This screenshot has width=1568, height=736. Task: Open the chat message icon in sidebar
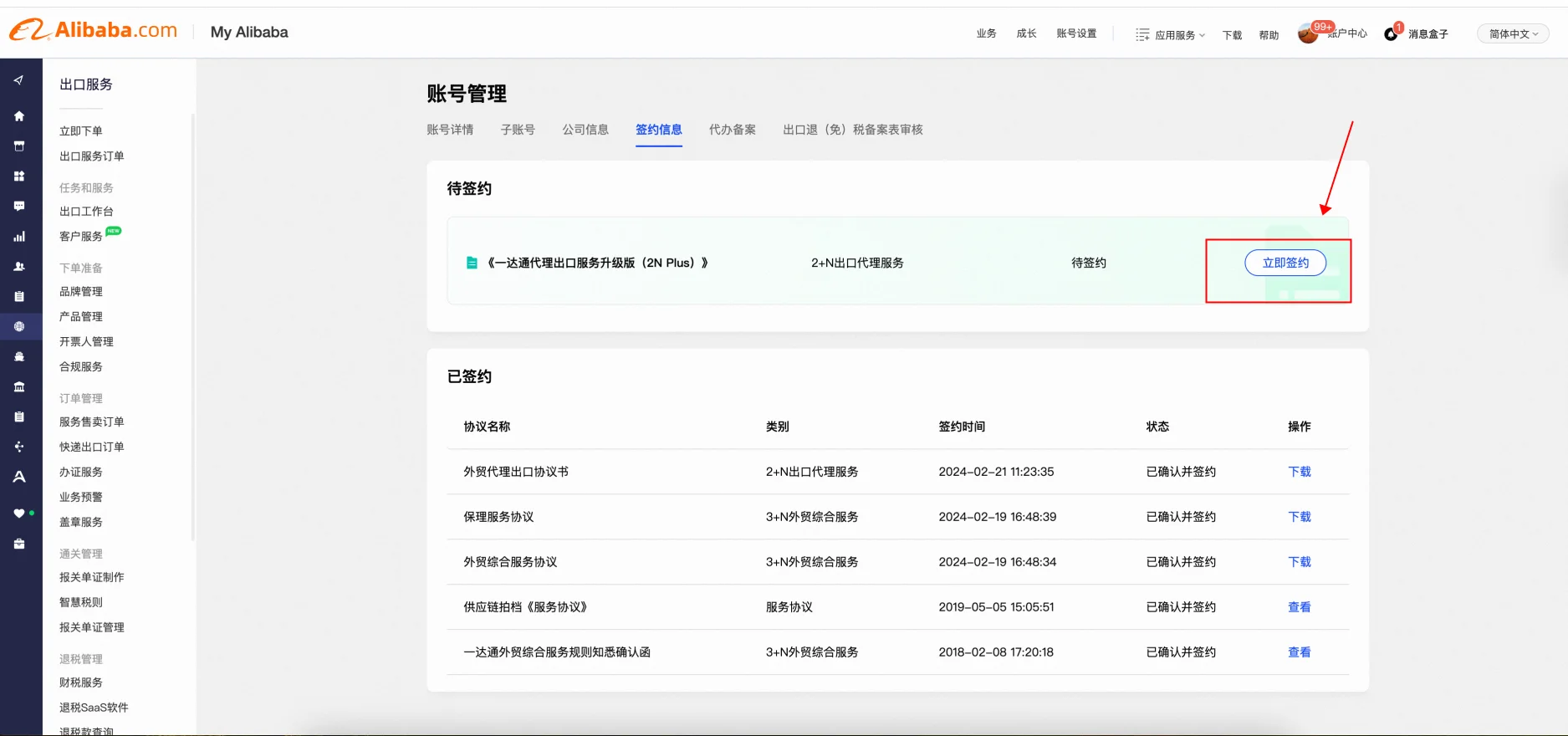pyautogui.click(x=19, y=206)
